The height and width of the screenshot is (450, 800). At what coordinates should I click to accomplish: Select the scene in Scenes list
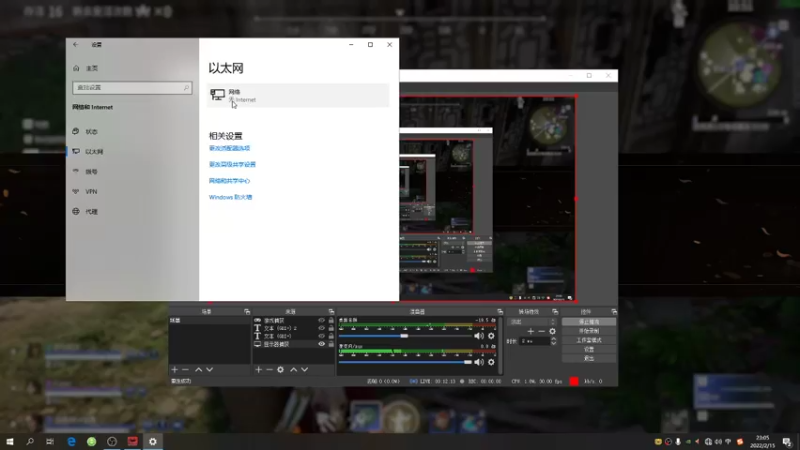tap(209, 320)
